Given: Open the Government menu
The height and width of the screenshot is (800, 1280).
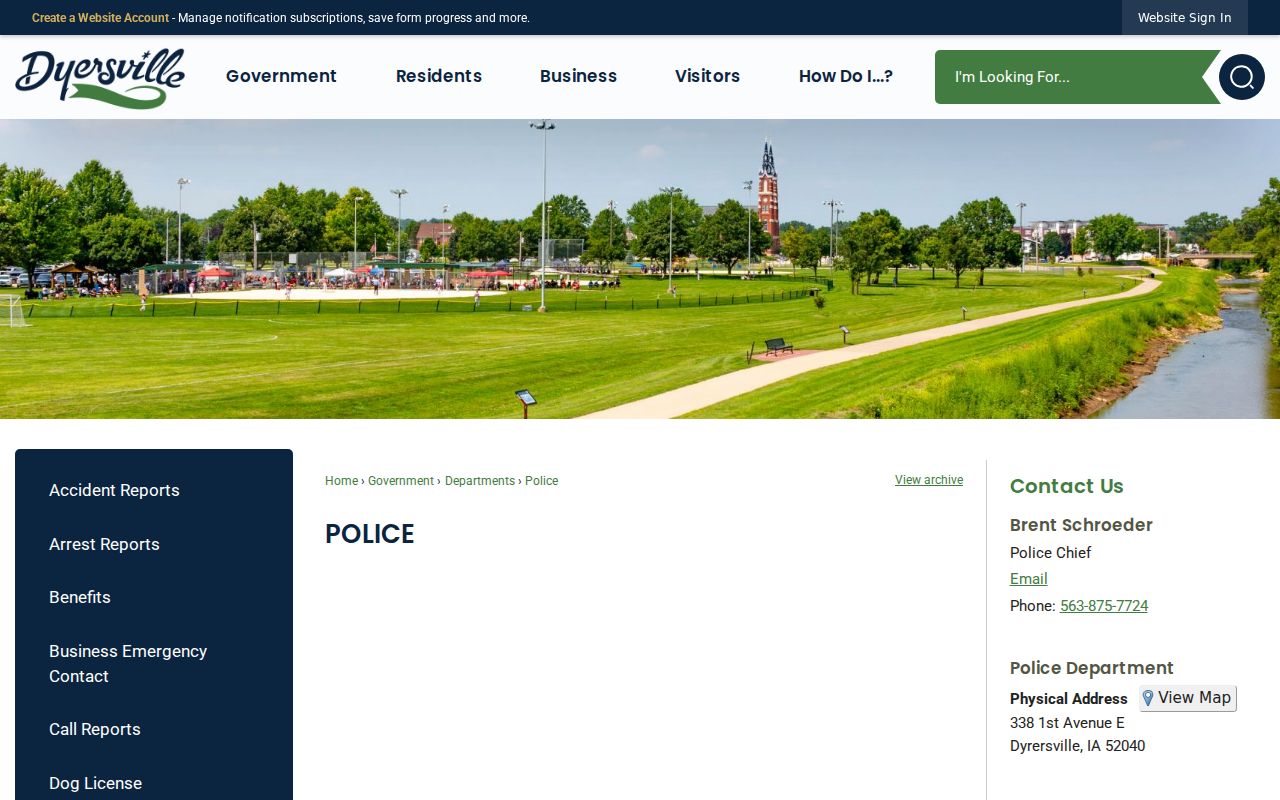Looking at the screenshot, I should tap(281, 76).
